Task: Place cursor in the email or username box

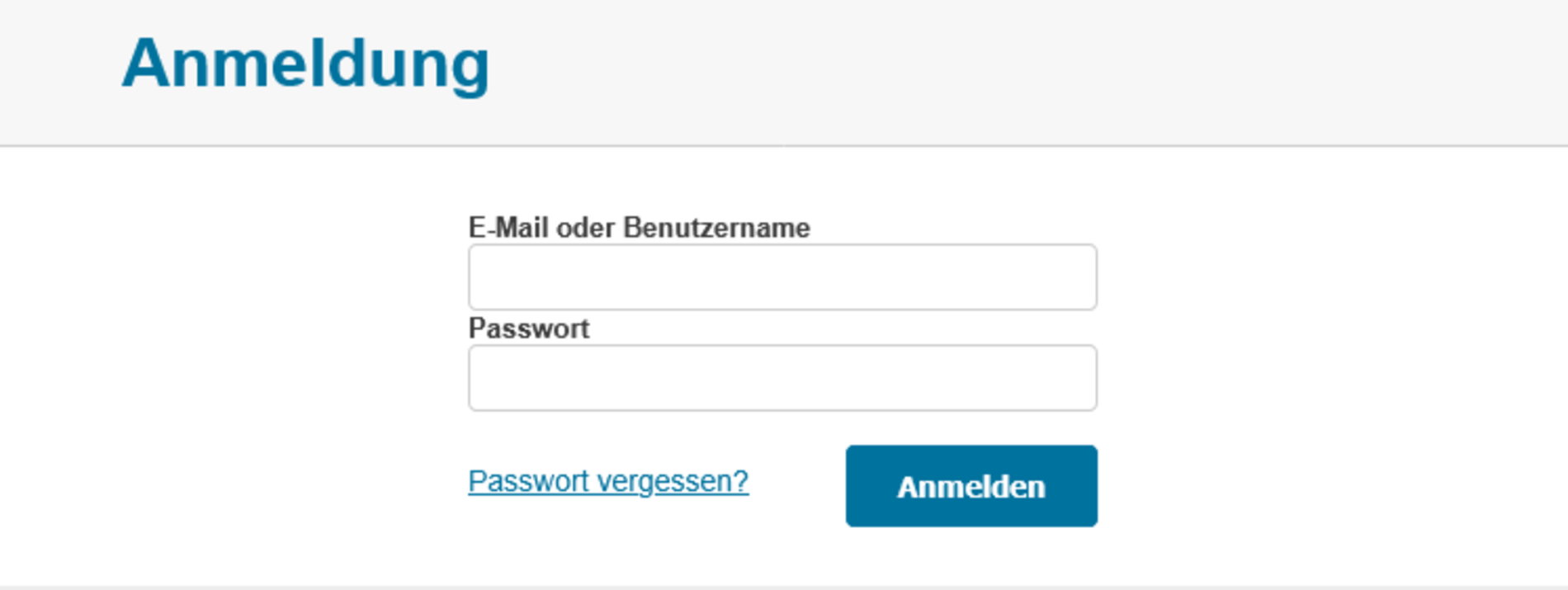Action: coord(782,277)
